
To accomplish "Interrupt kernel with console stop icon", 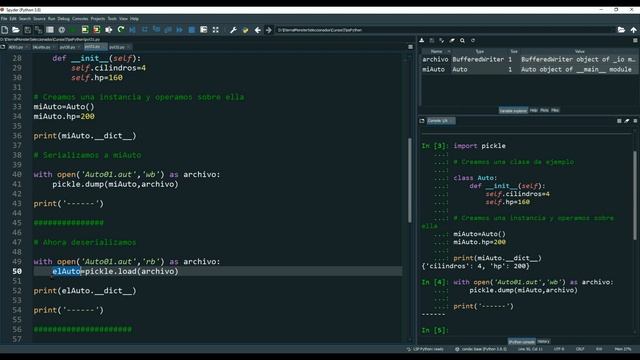I will click(619, 121).
